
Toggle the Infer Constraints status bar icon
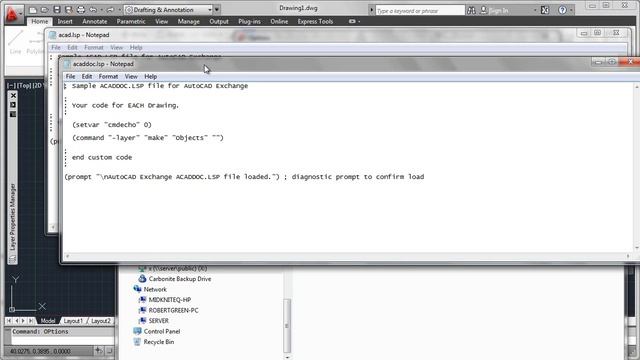pos(99,351)
